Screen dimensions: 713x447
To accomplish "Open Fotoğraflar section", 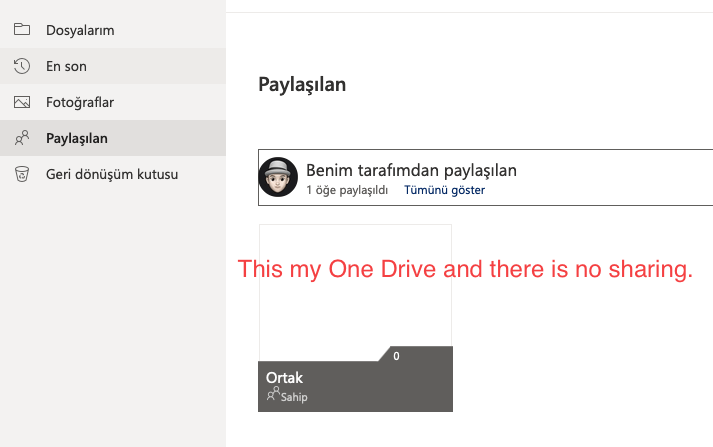I will click(113, 102).
